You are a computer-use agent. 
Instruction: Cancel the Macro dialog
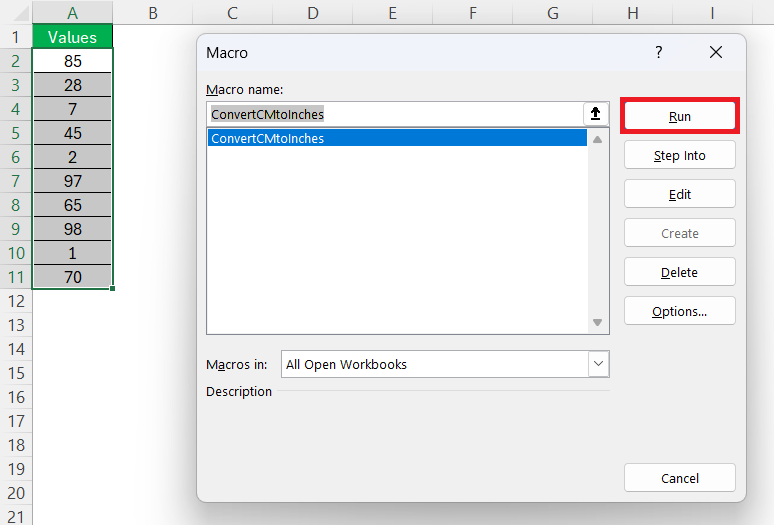(x=680, y=478)
